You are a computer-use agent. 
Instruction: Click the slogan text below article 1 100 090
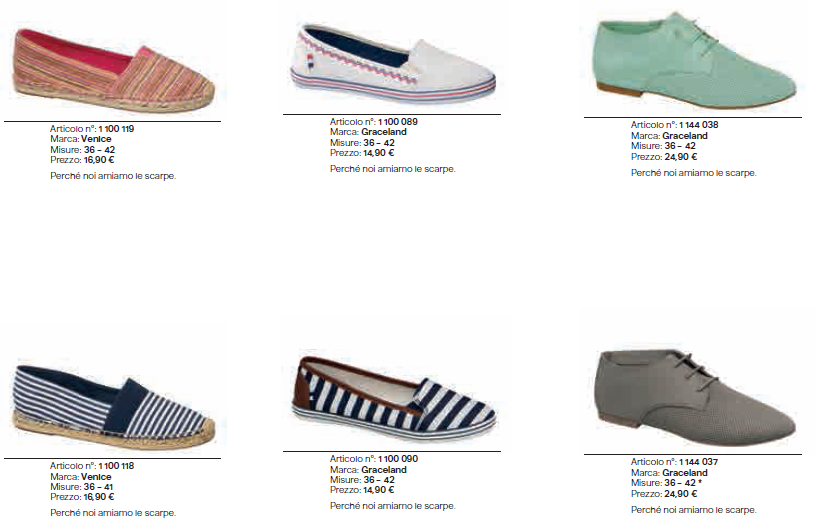click(x=393, y=506)
